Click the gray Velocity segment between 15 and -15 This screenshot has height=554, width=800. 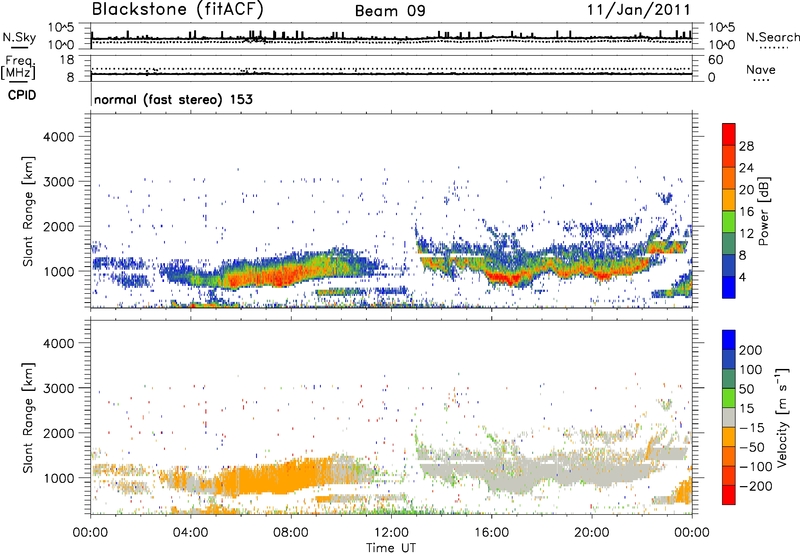click(x=729, y=417)
